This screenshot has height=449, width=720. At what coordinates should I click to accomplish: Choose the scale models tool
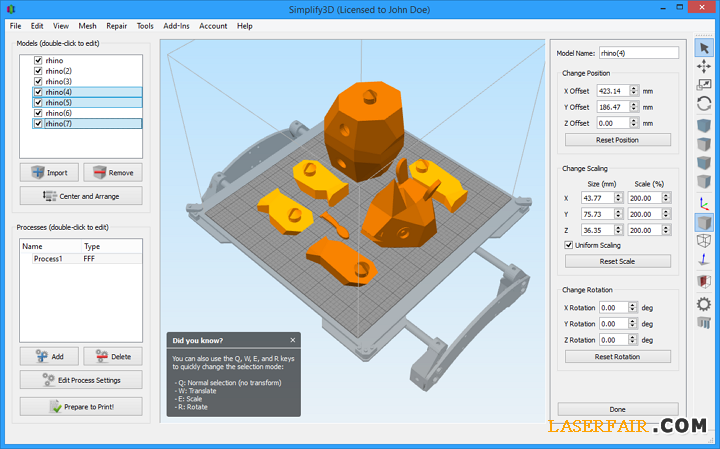[703, 85]
